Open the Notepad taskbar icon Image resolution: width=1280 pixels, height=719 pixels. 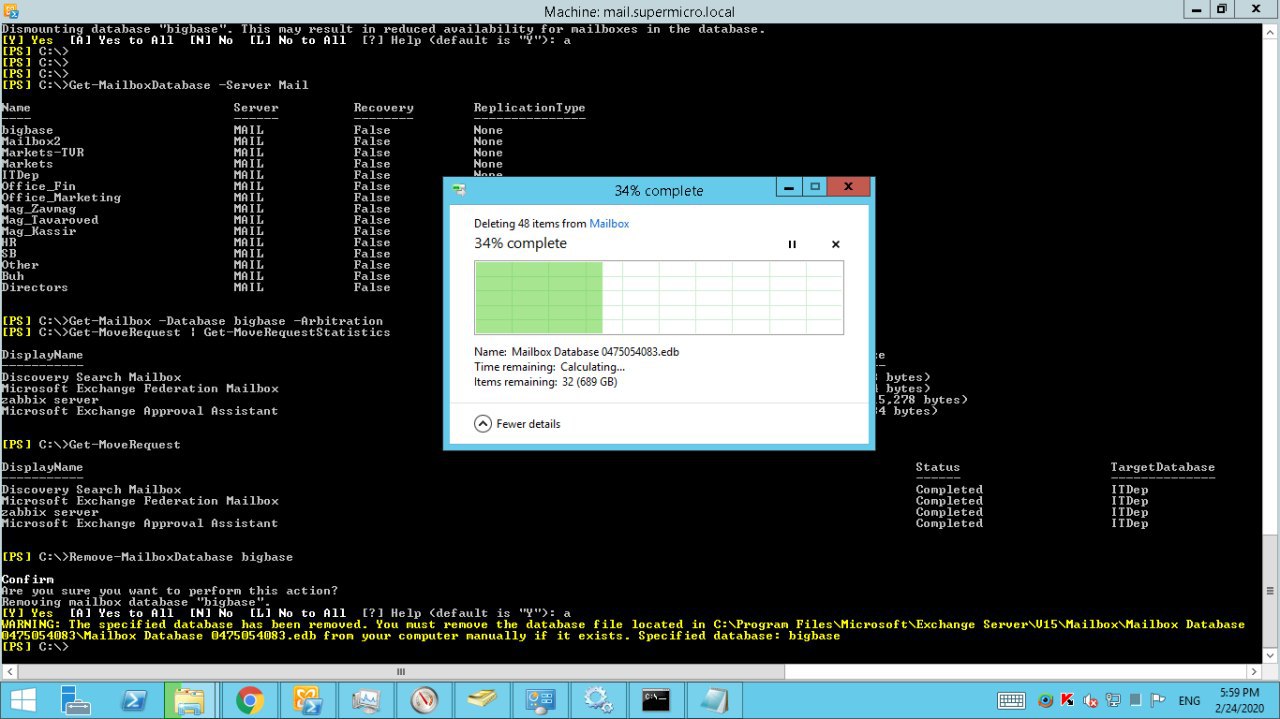pyautogui.click(x=714, y=700)
